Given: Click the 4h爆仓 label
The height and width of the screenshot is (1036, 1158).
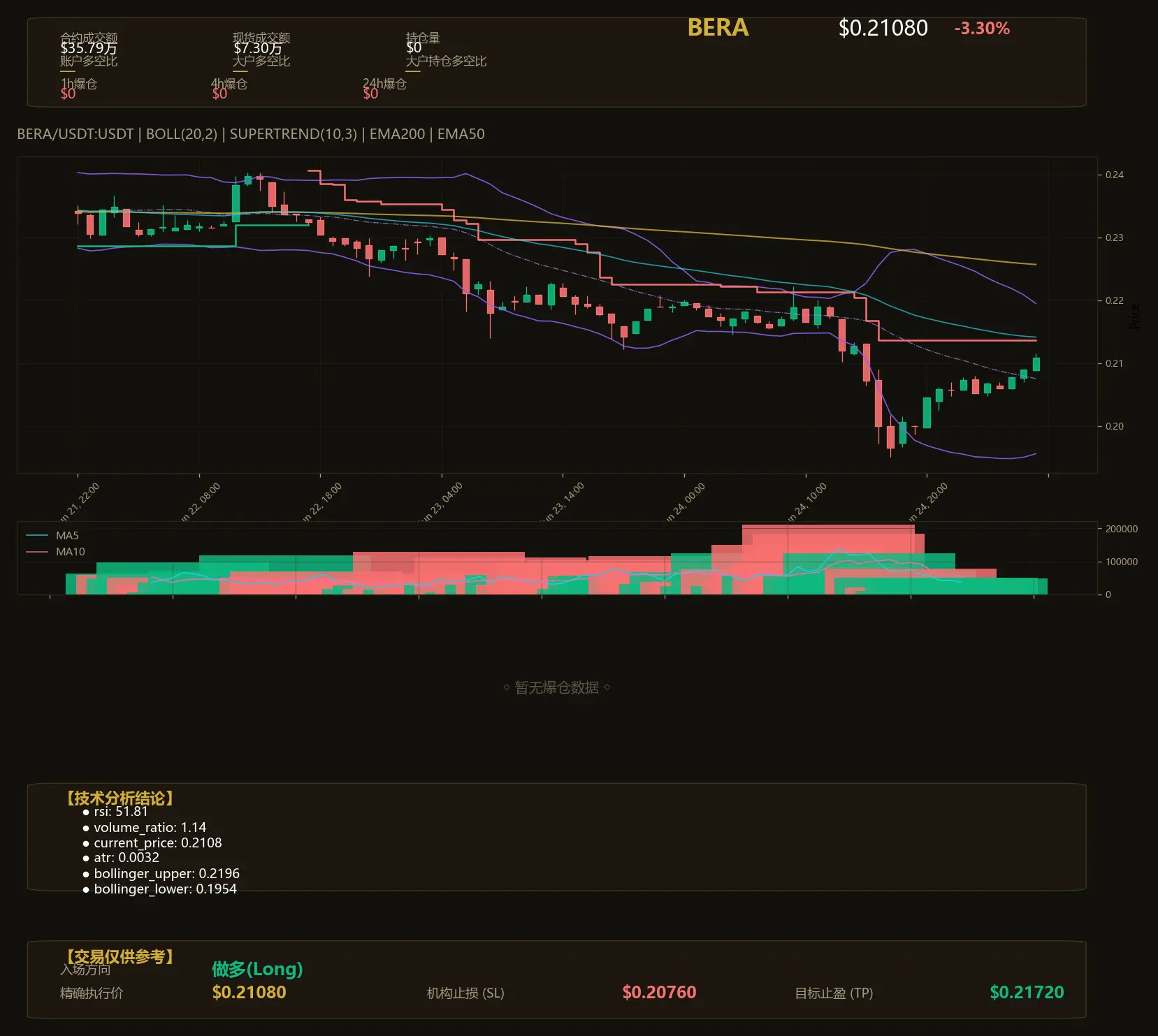Looking at the screenshot, I should pos(229,84).
